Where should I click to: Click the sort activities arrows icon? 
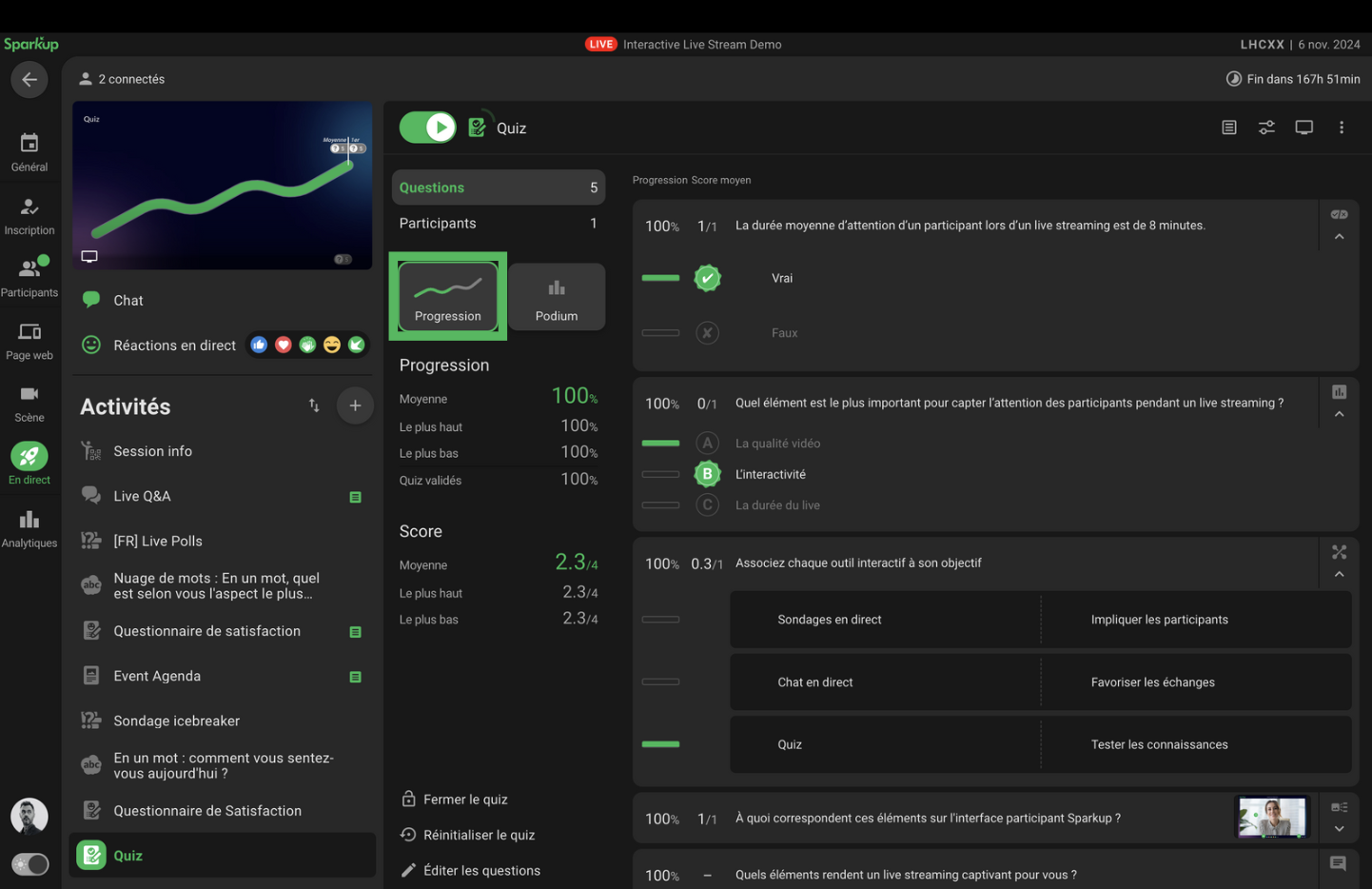click(314, 405)
